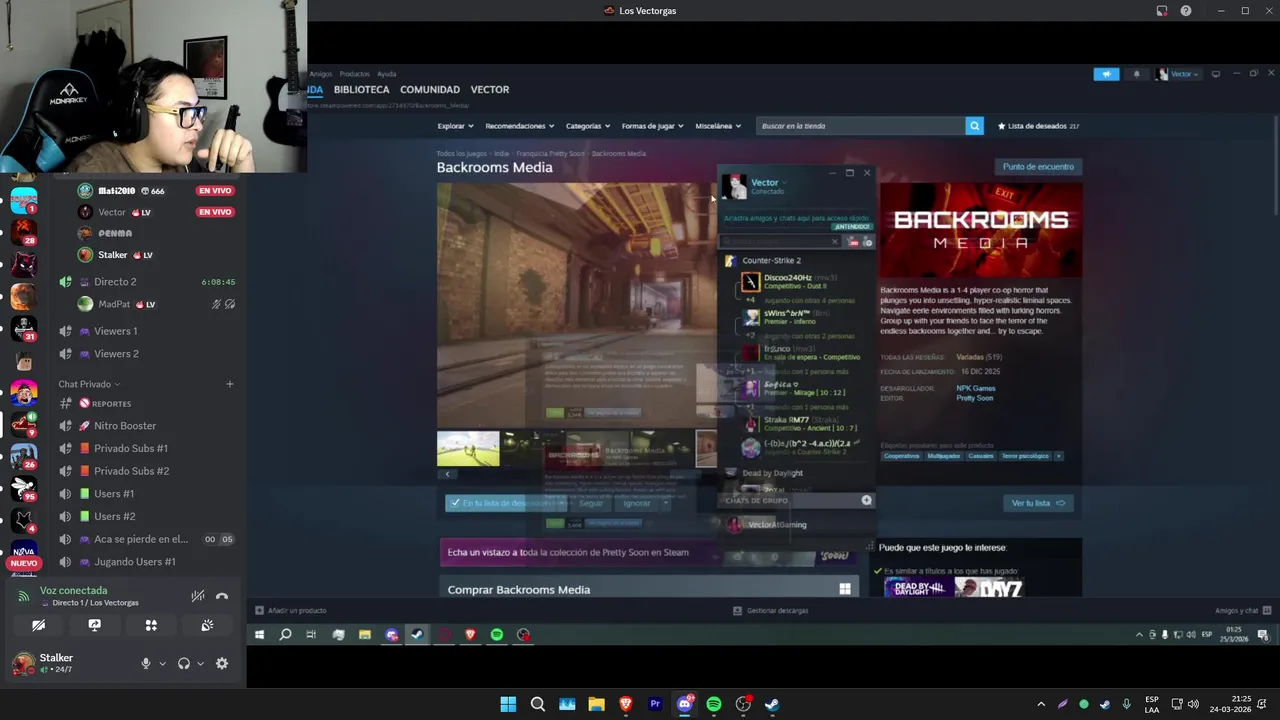1280x720 pixels.
Task: Open VectorAtGaming group chat
Action: pos(777,525)
